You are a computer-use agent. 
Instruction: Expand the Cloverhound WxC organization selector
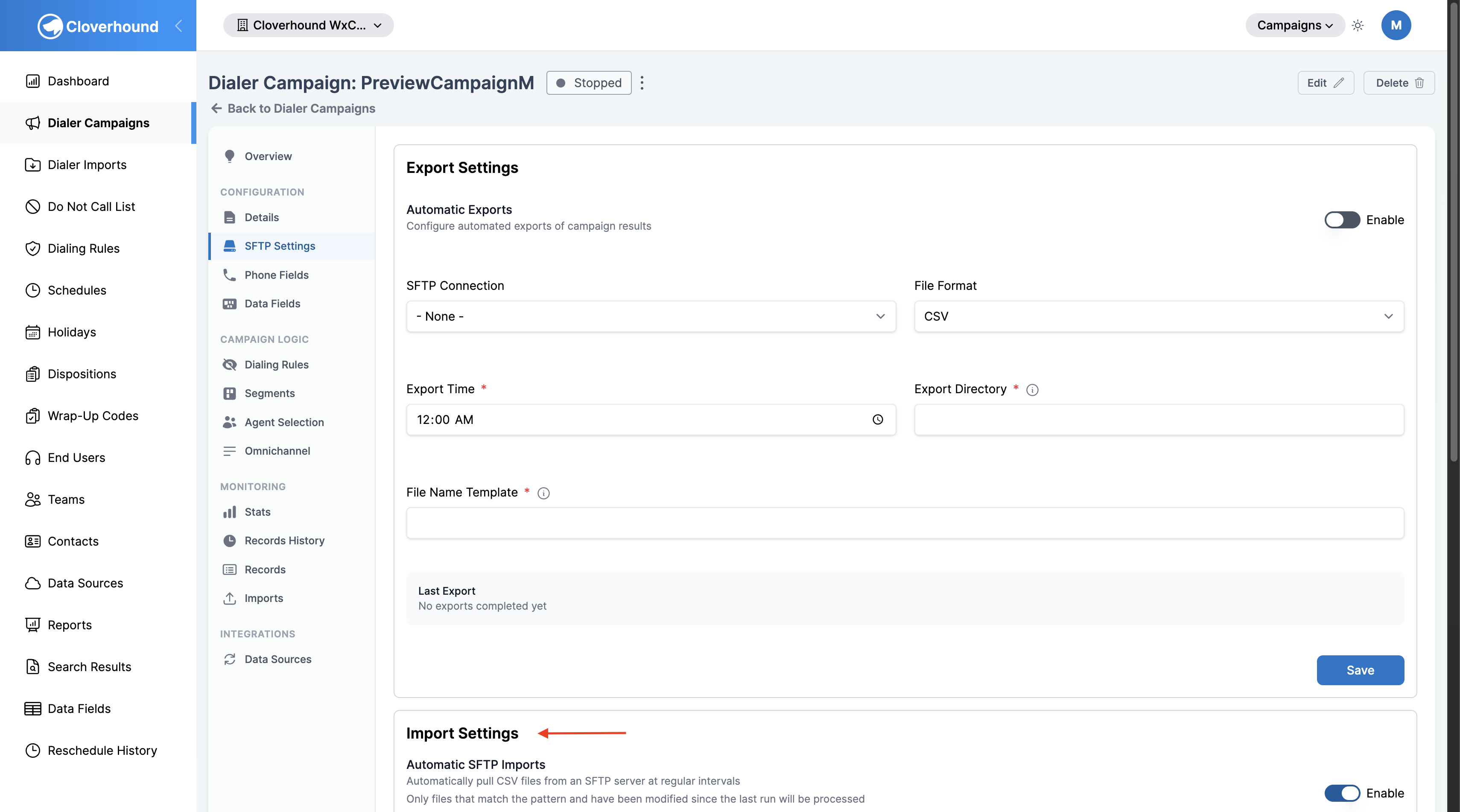pyautogui.click(x=308, y=26)
